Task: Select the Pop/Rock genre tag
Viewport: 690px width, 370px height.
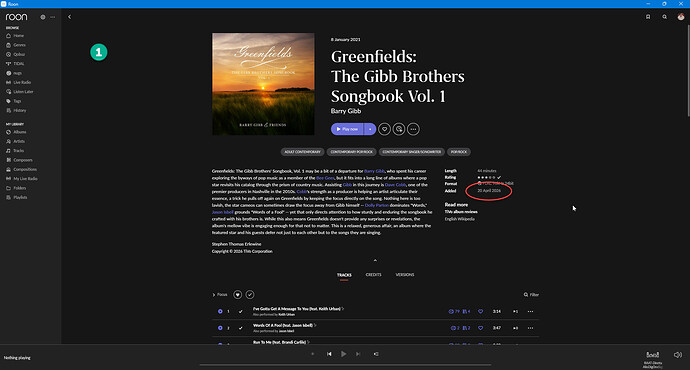Action: click(x=459, y=152)
